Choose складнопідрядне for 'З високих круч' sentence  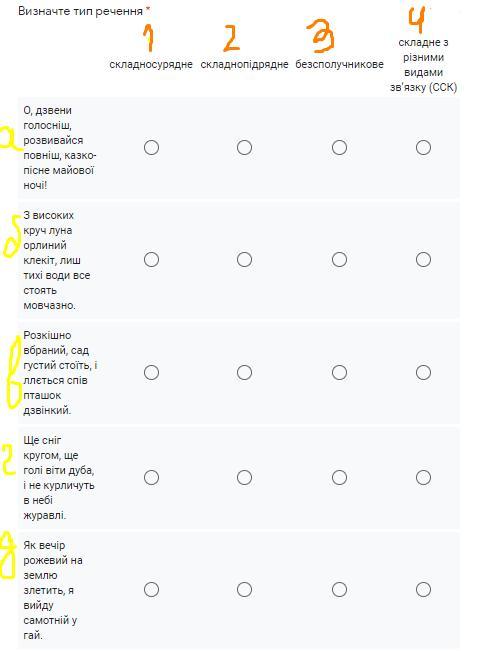244,259
